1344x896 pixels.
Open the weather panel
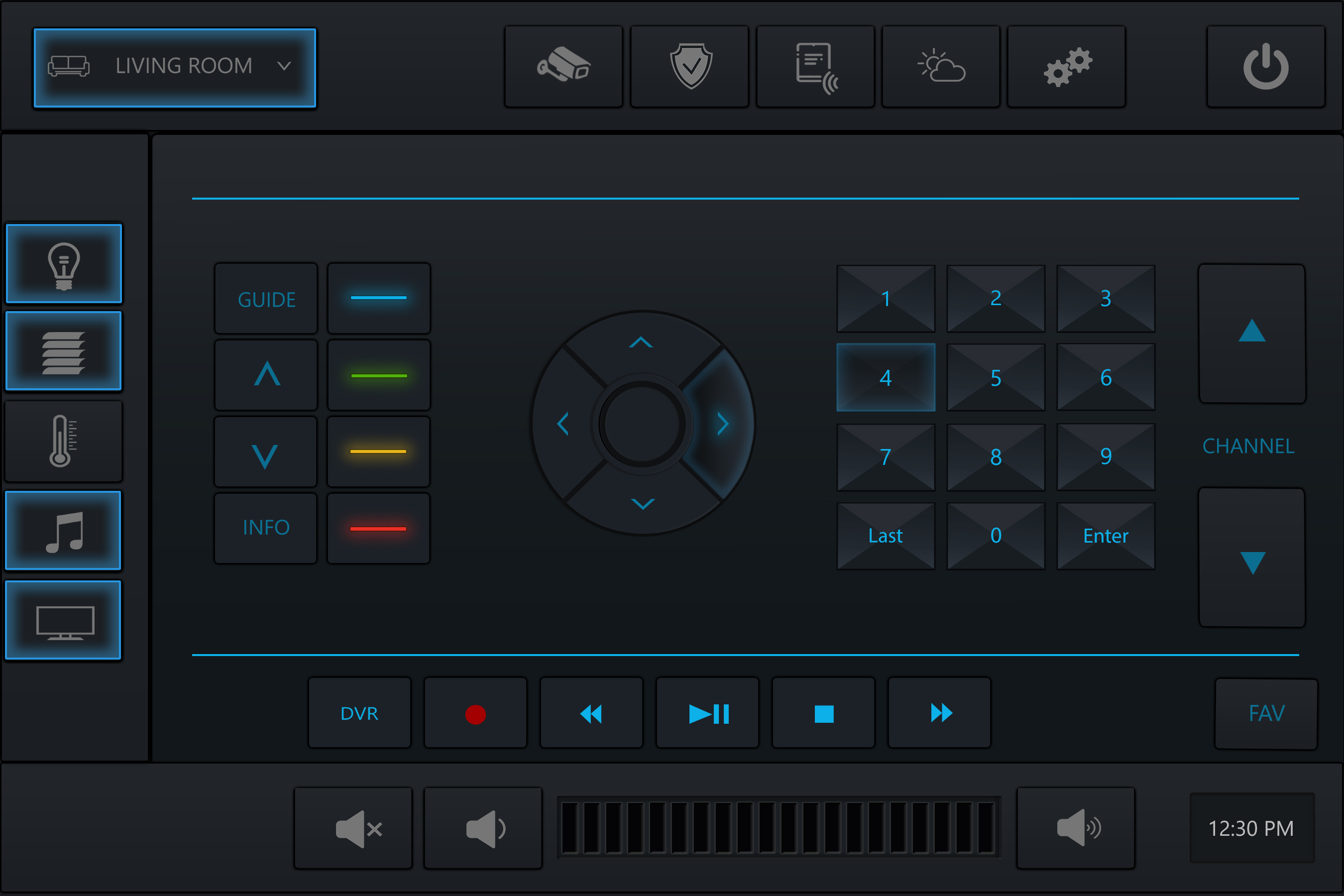click(941, 66)
